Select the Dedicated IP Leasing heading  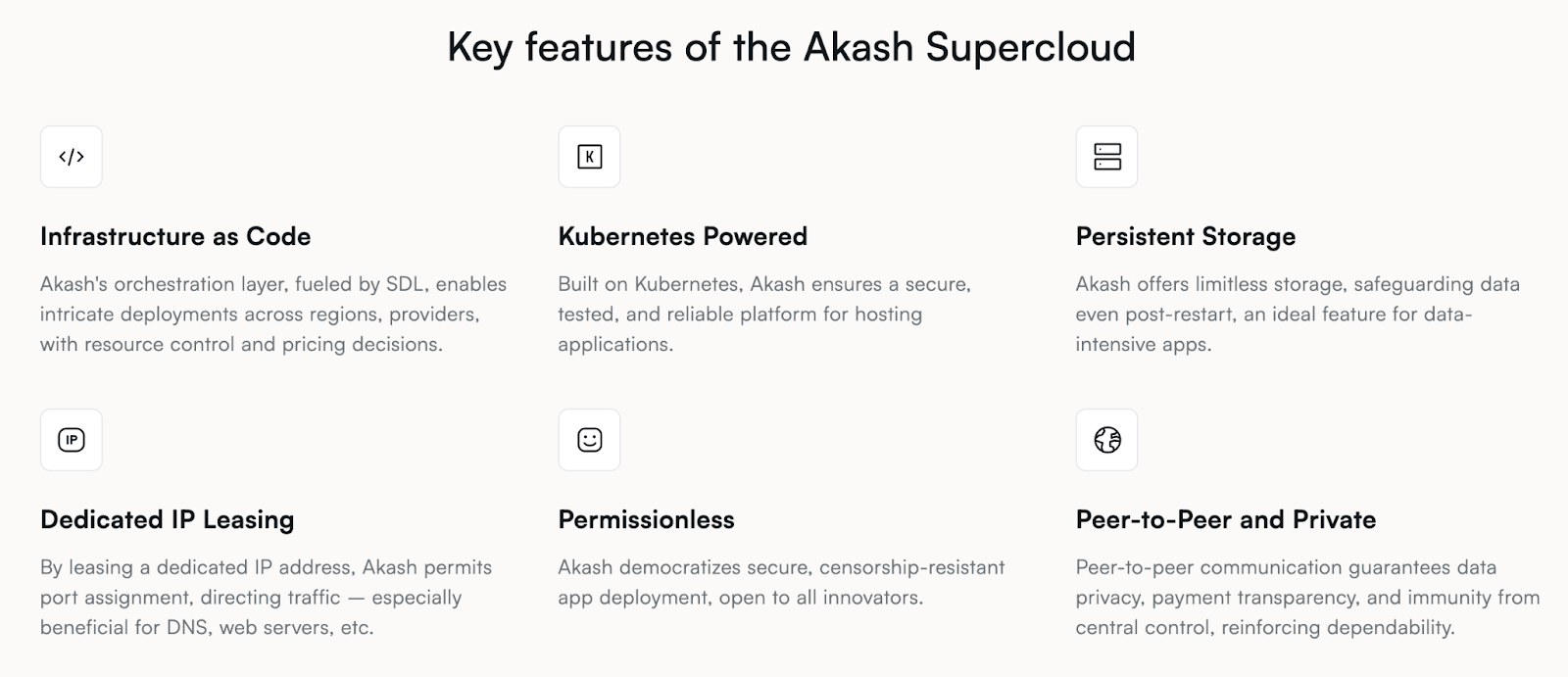click(x=167, y=519)
